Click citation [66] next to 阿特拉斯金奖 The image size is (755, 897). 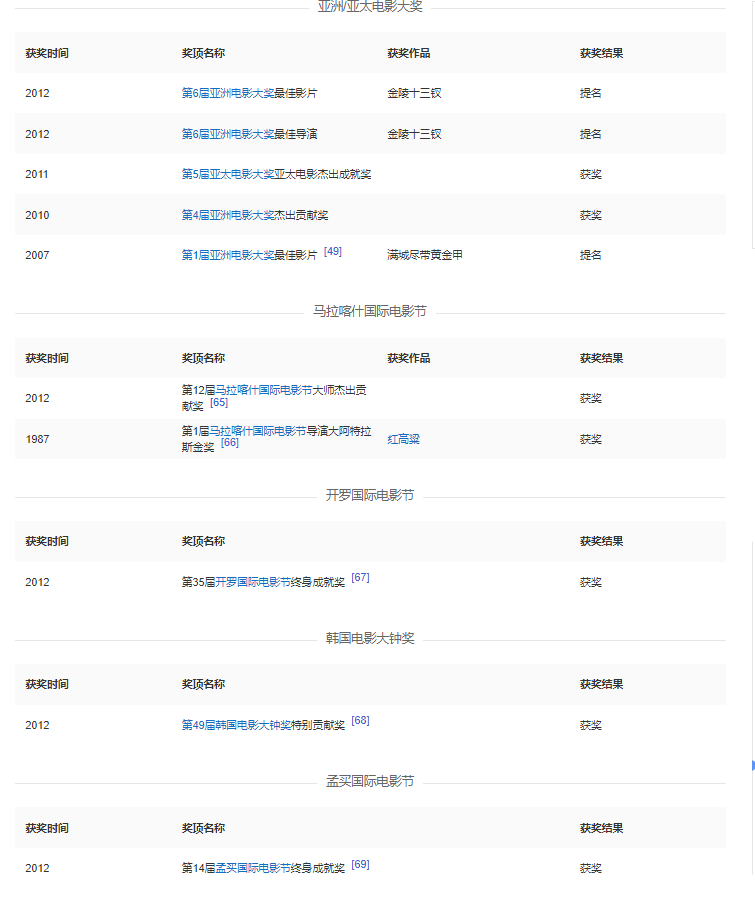click(230, 442)
